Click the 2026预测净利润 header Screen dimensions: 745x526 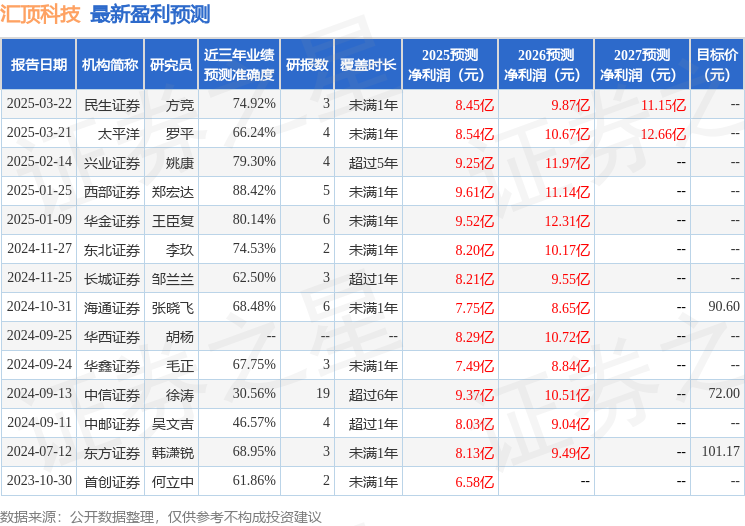tap(546, 64)
